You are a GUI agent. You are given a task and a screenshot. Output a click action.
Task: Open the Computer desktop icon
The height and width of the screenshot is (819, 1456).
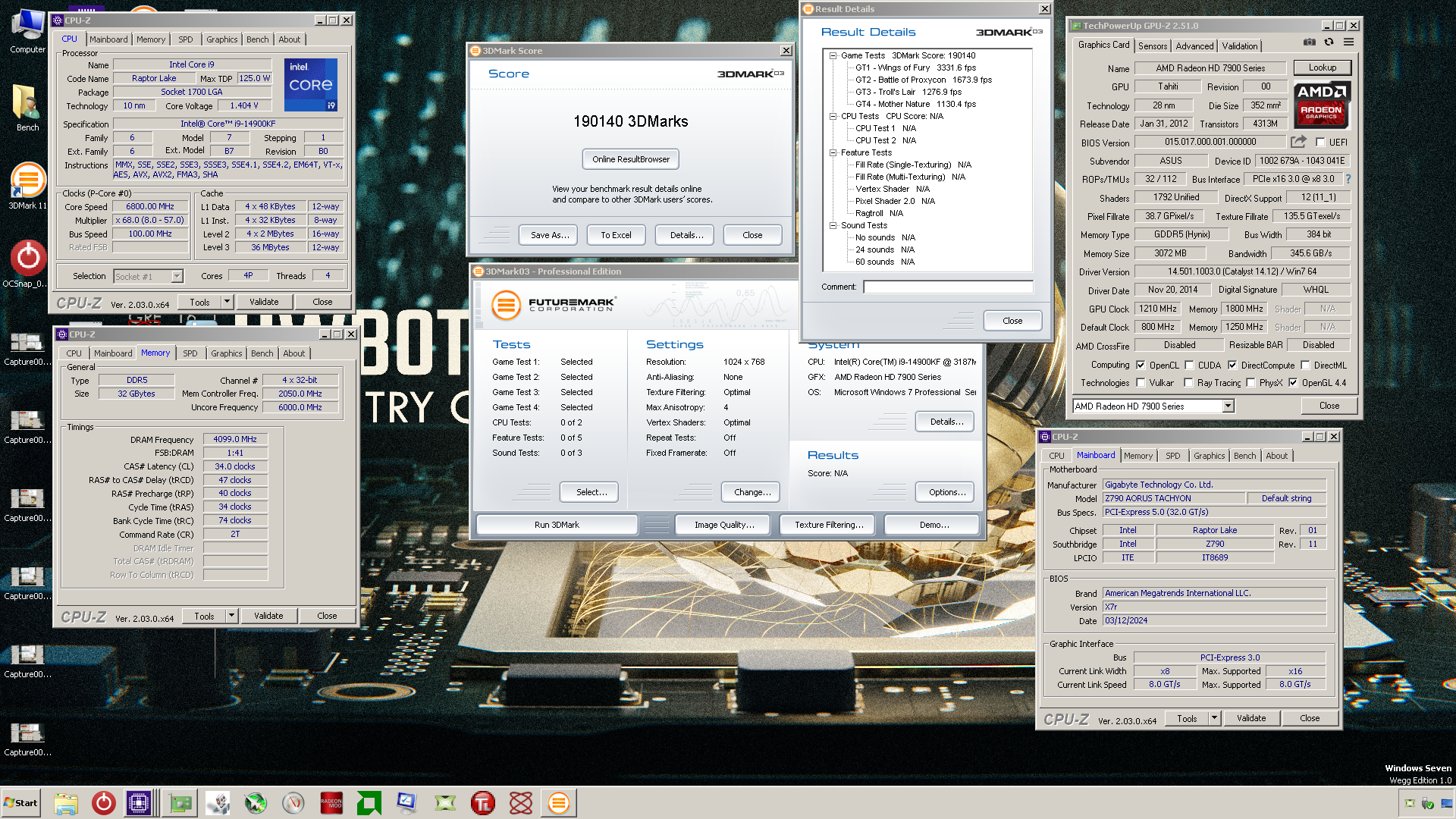(27, 32)
